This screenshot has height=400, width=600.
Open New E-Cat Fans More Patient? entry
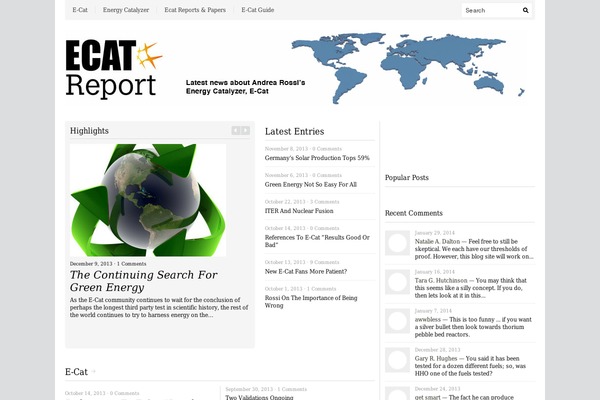click(x=306, y=271)
